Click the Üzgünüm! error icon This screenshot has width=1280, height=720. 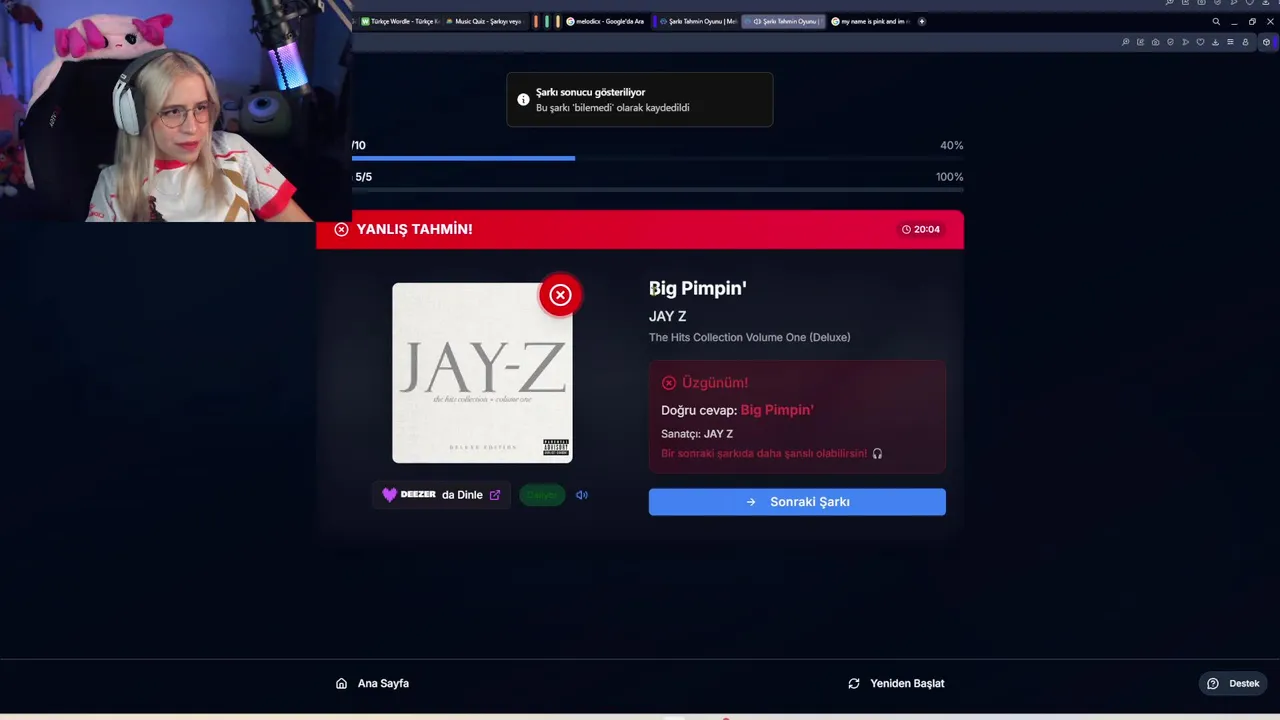(669, 383)
